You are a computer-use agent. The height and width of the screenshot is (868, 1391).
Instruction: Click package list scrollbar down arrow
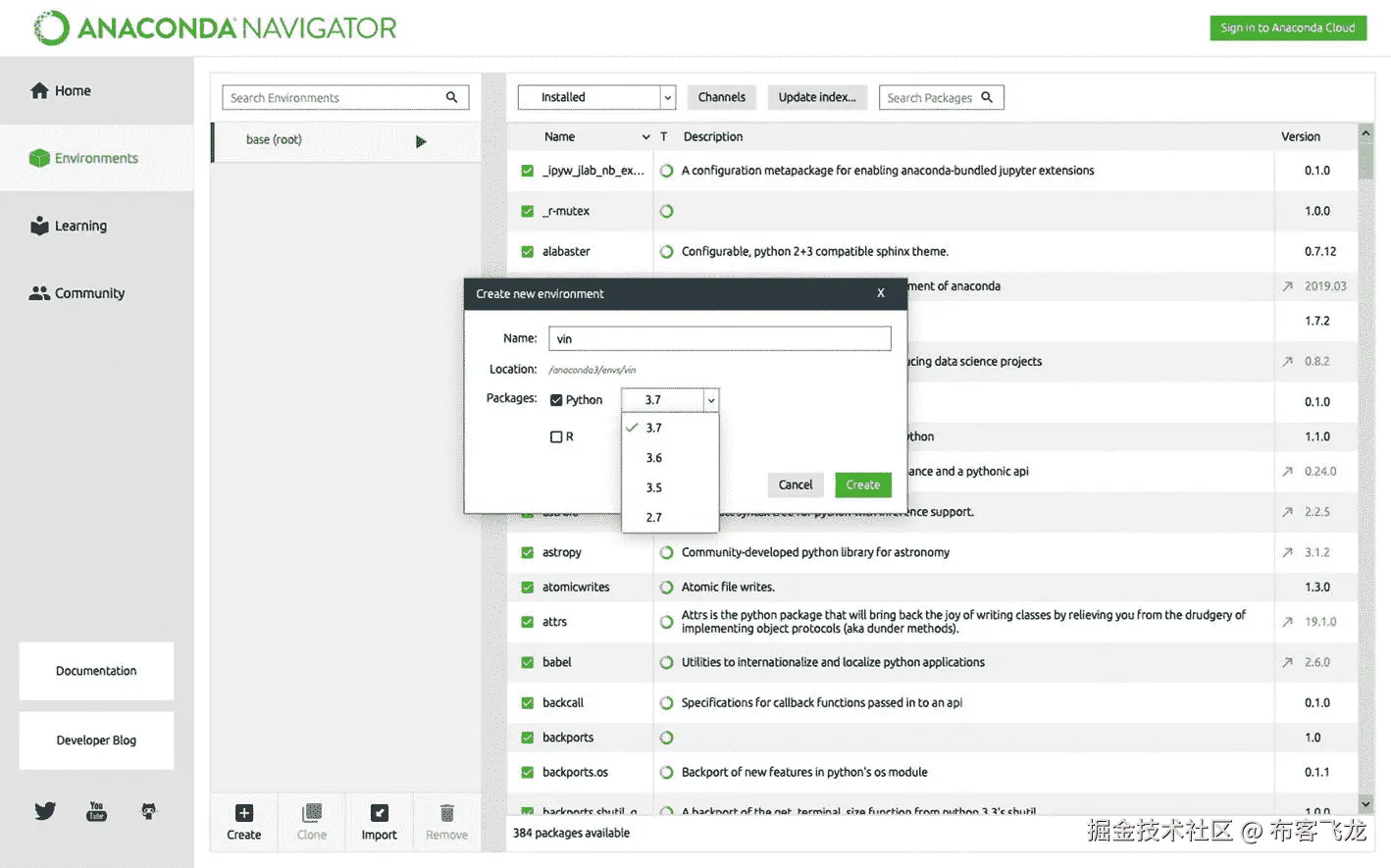point(1365,804)
